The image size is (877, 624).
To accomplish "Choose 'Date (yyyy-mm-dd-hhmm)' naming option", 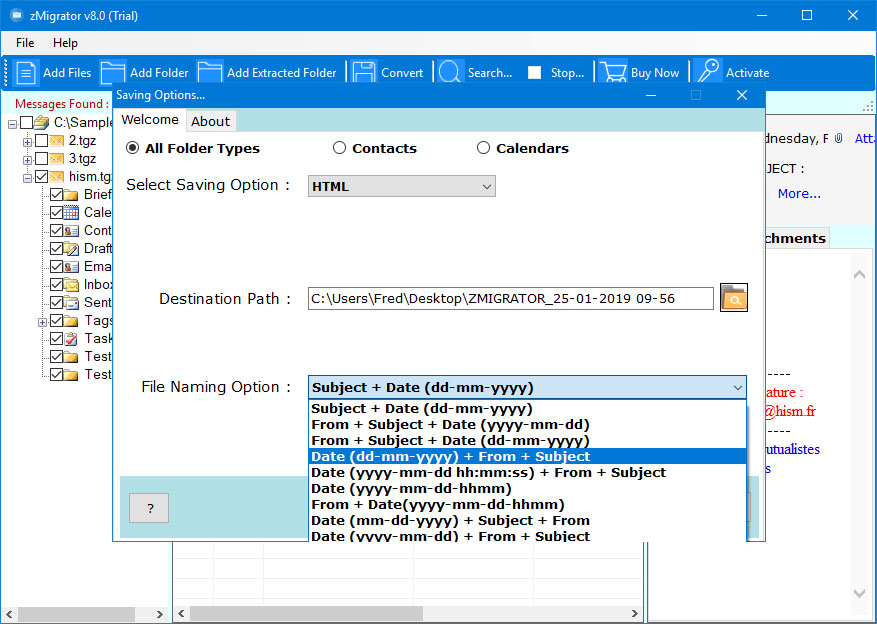I will 527,488.
